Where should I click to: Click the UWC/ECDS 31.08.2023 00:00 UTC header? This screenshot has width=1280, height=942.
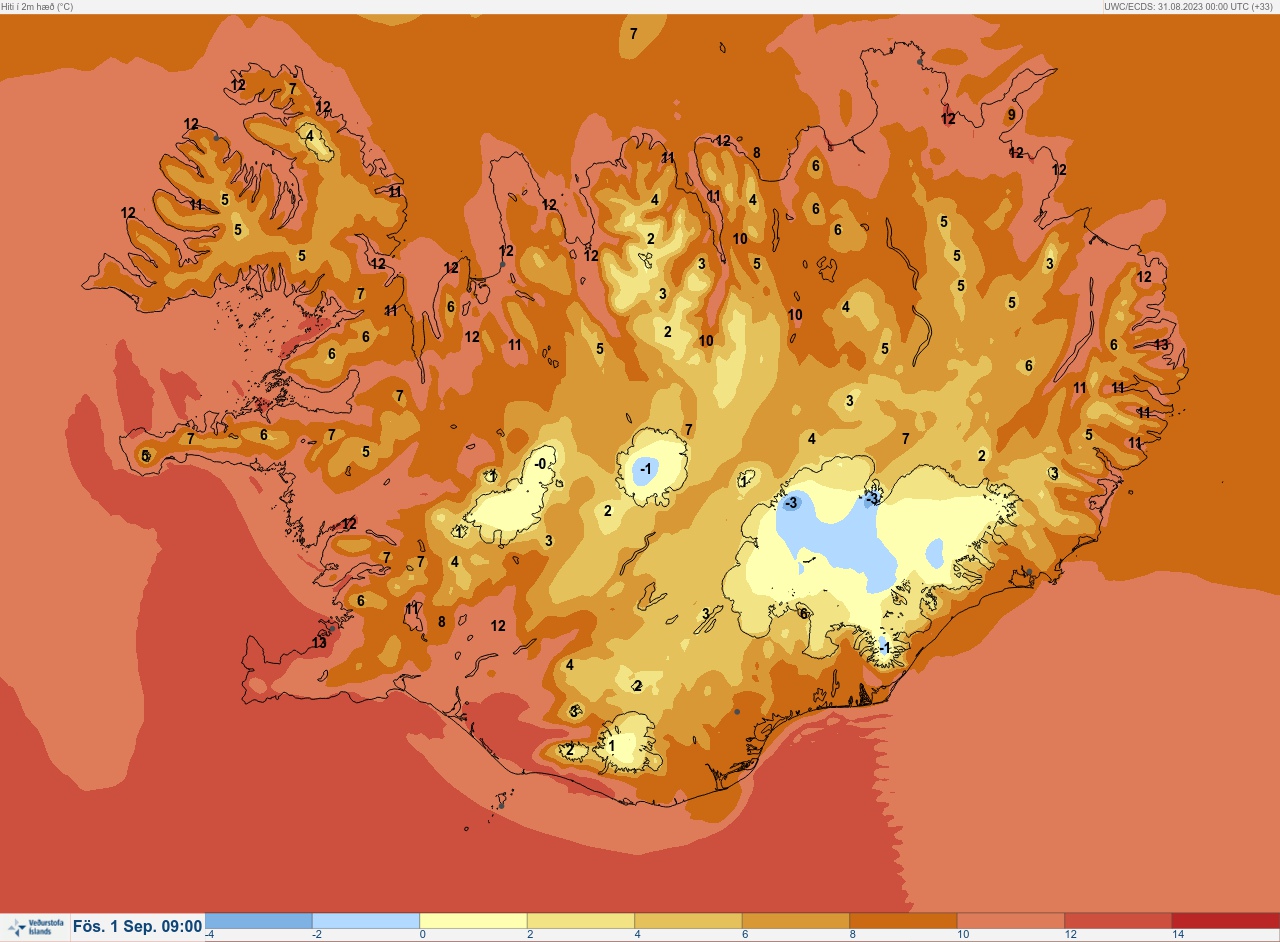1190,6
